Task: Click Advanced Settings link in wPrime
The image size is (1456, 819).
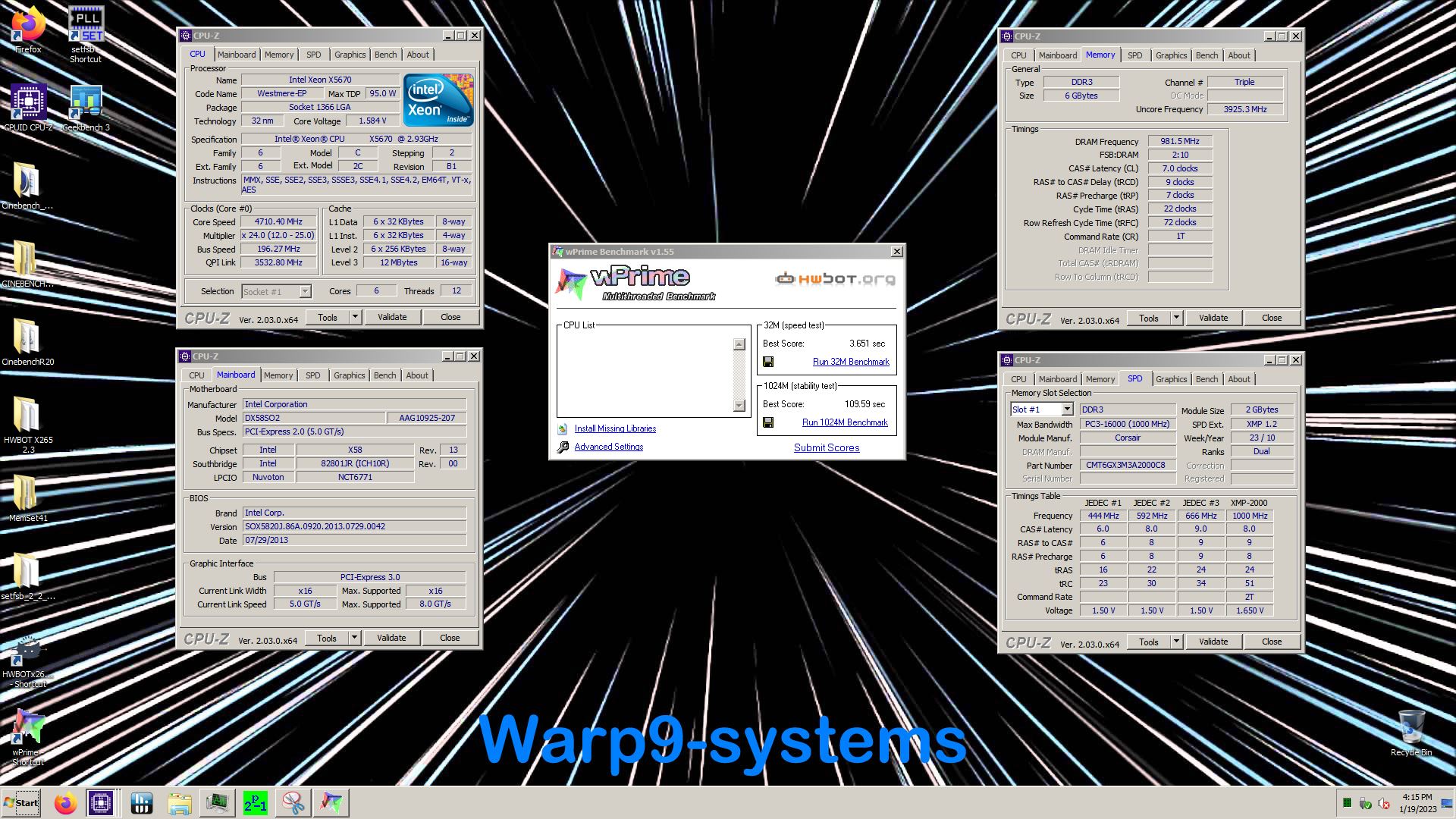Action: pos(609,447)
